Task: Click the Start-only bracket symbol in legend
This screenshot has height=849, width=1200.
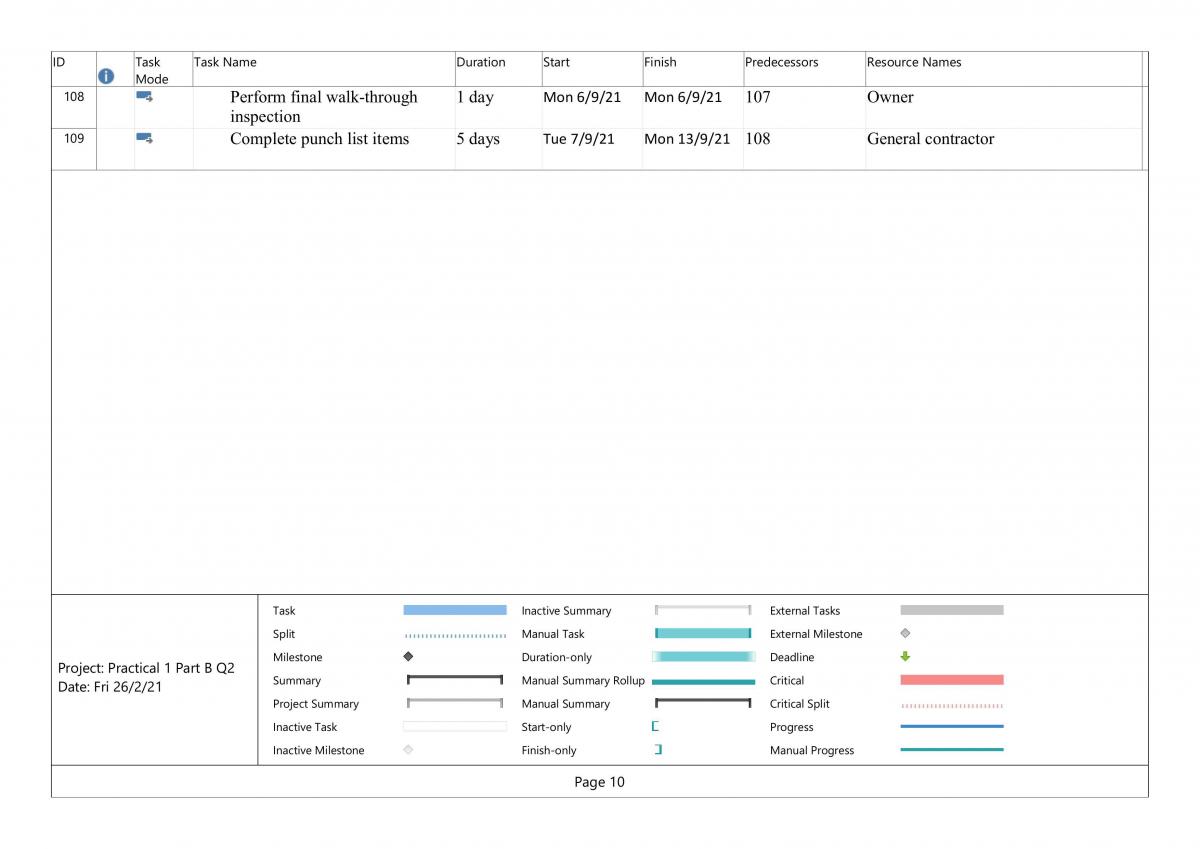Action: click(655, 727)
